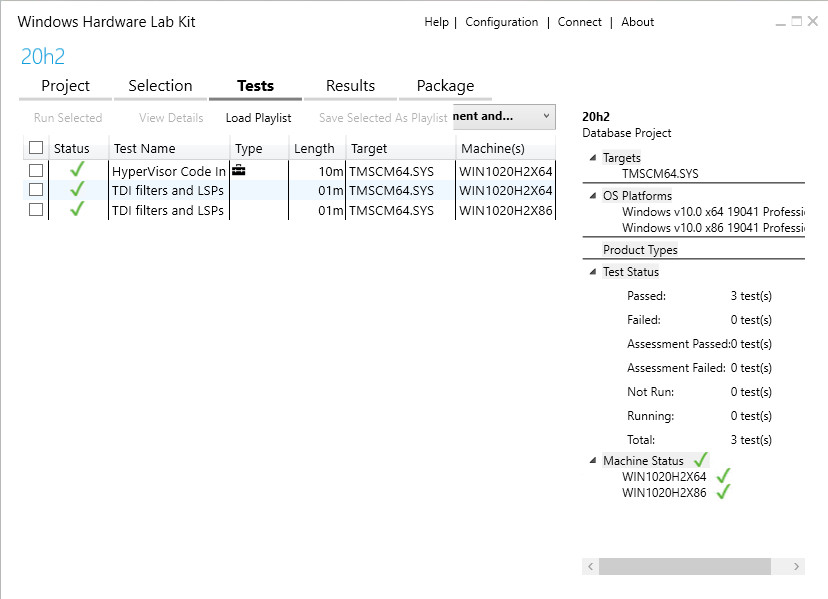Open the Results tab
The width and height of the screenshot is (828, 599).
coord(350,86)
